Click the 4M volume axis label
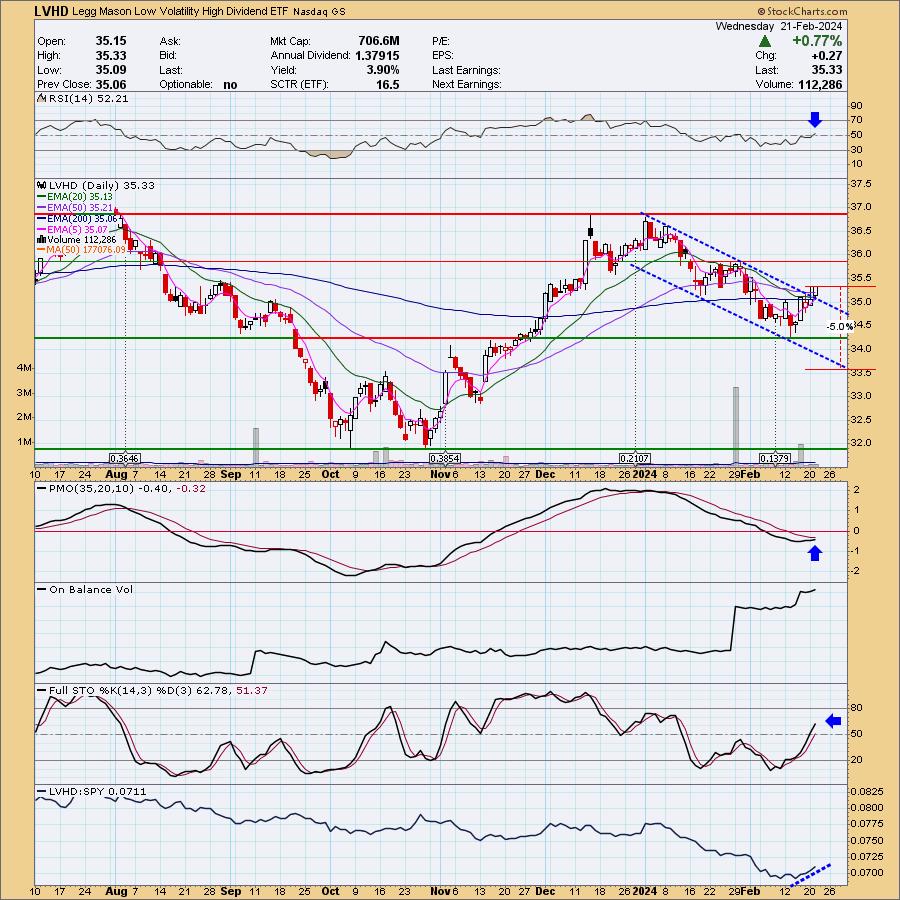This screenshot has width=900, height=900. 25,367
